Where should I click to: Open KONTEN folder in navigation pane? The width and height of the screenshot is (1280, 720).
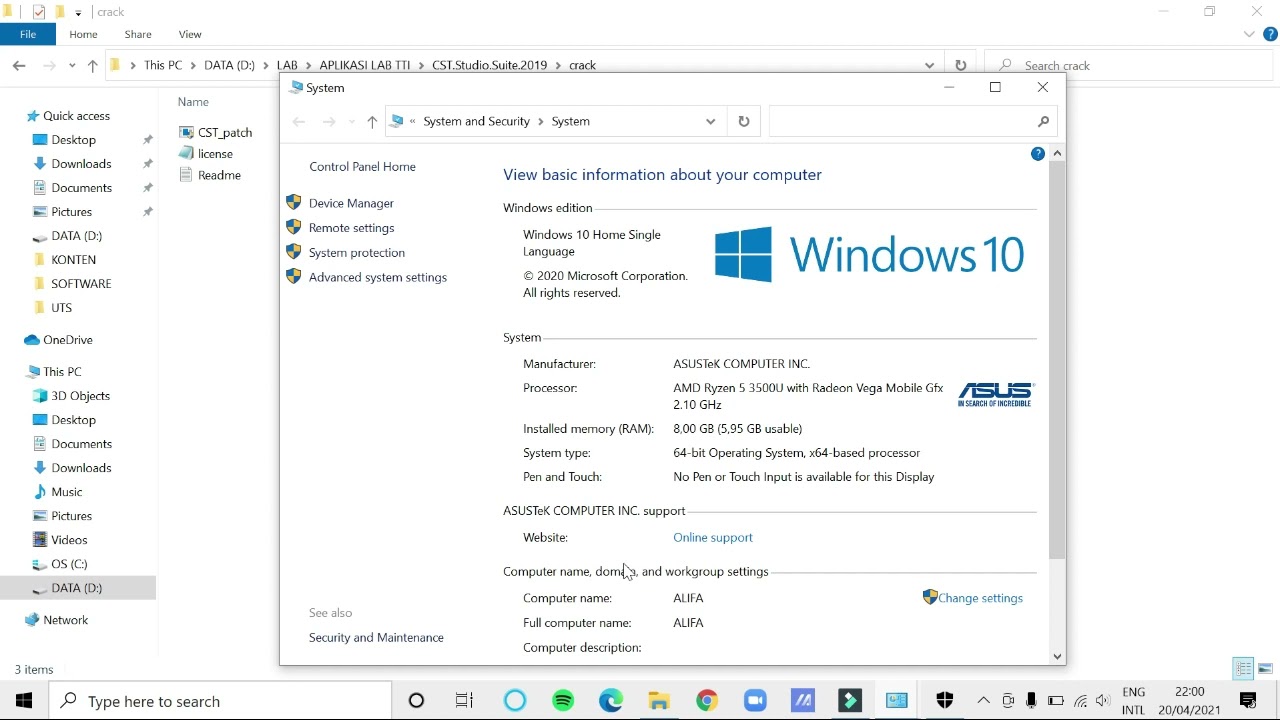pos(74,260)
